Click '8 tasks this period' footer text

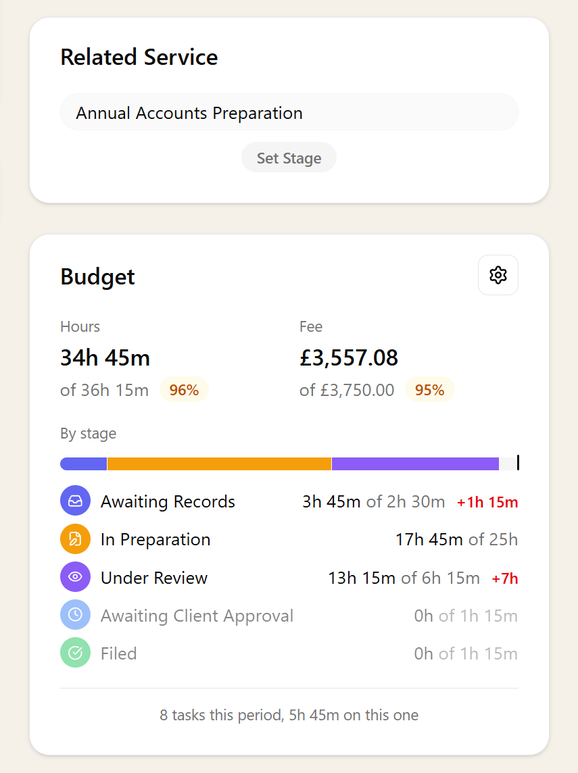point(220,715)
